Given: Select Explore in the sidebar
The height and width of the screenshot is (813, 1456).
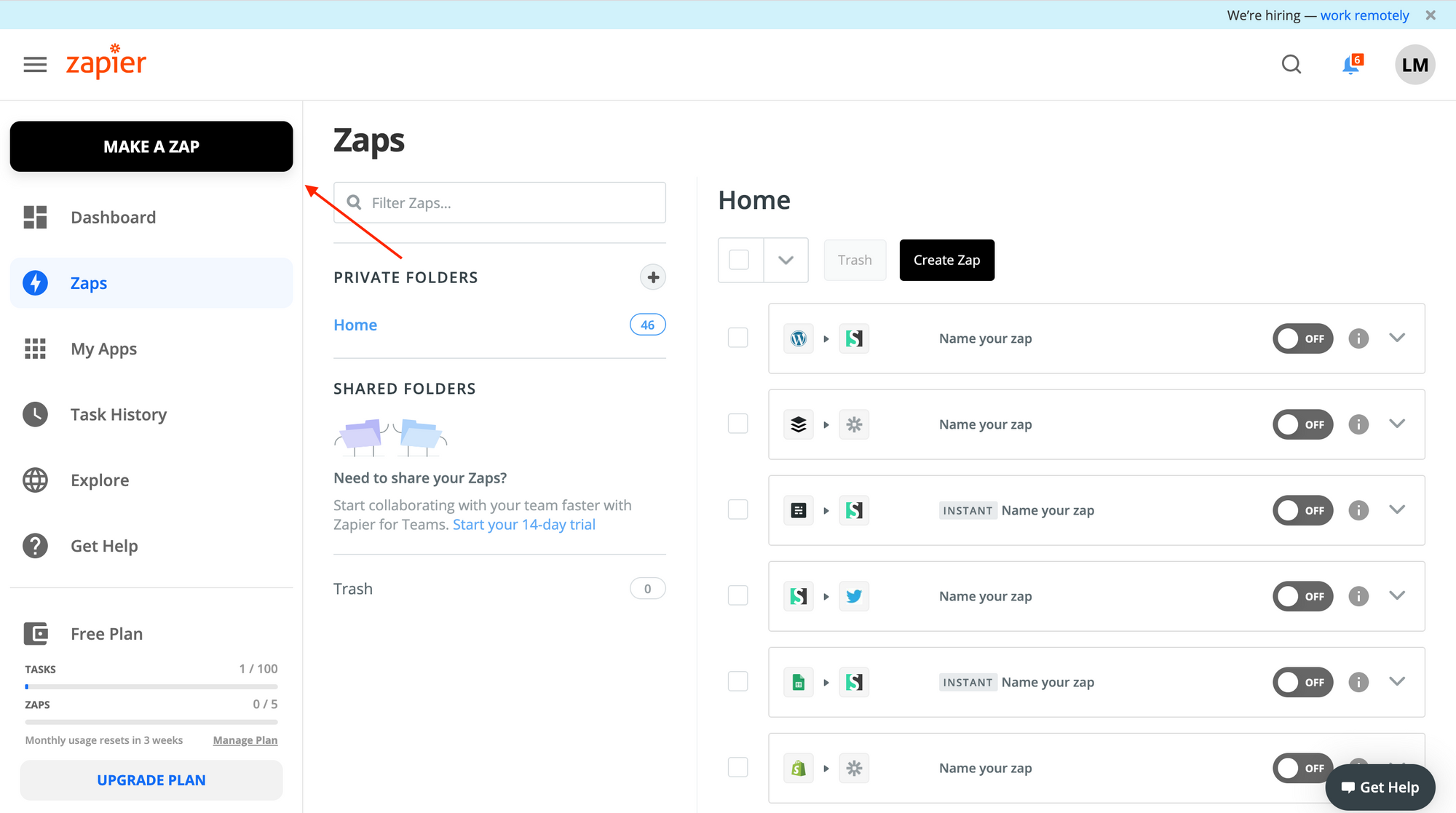Looking at the screenshot, I should 99,480.
